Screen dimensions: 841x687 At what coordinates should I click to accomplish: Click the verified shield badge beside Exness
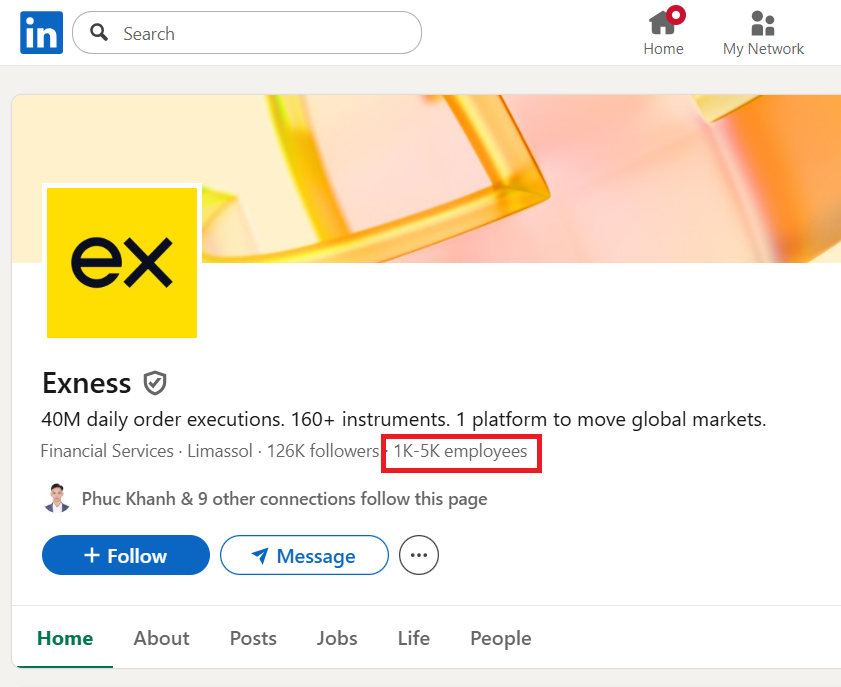[154, 383]
